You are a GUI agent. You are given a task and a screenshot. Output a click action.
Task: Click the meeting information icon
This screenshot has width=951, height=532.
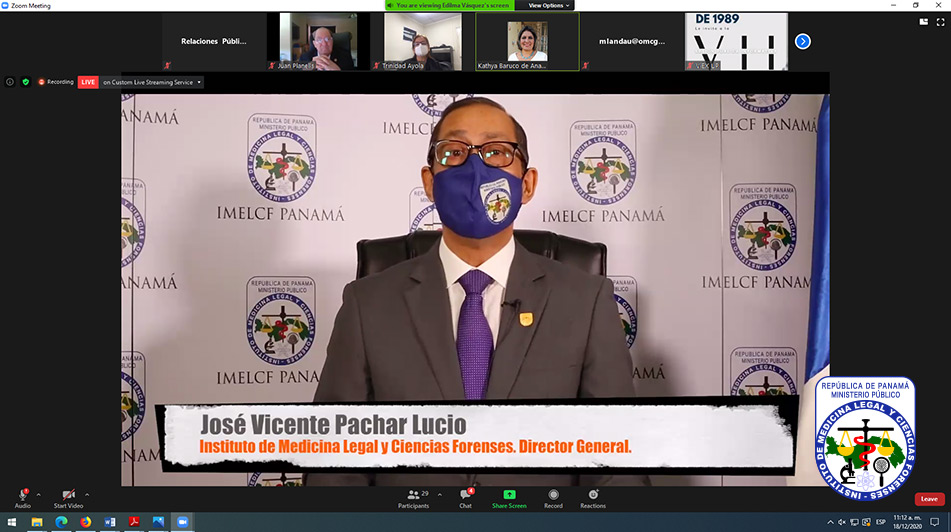point(10,82)
